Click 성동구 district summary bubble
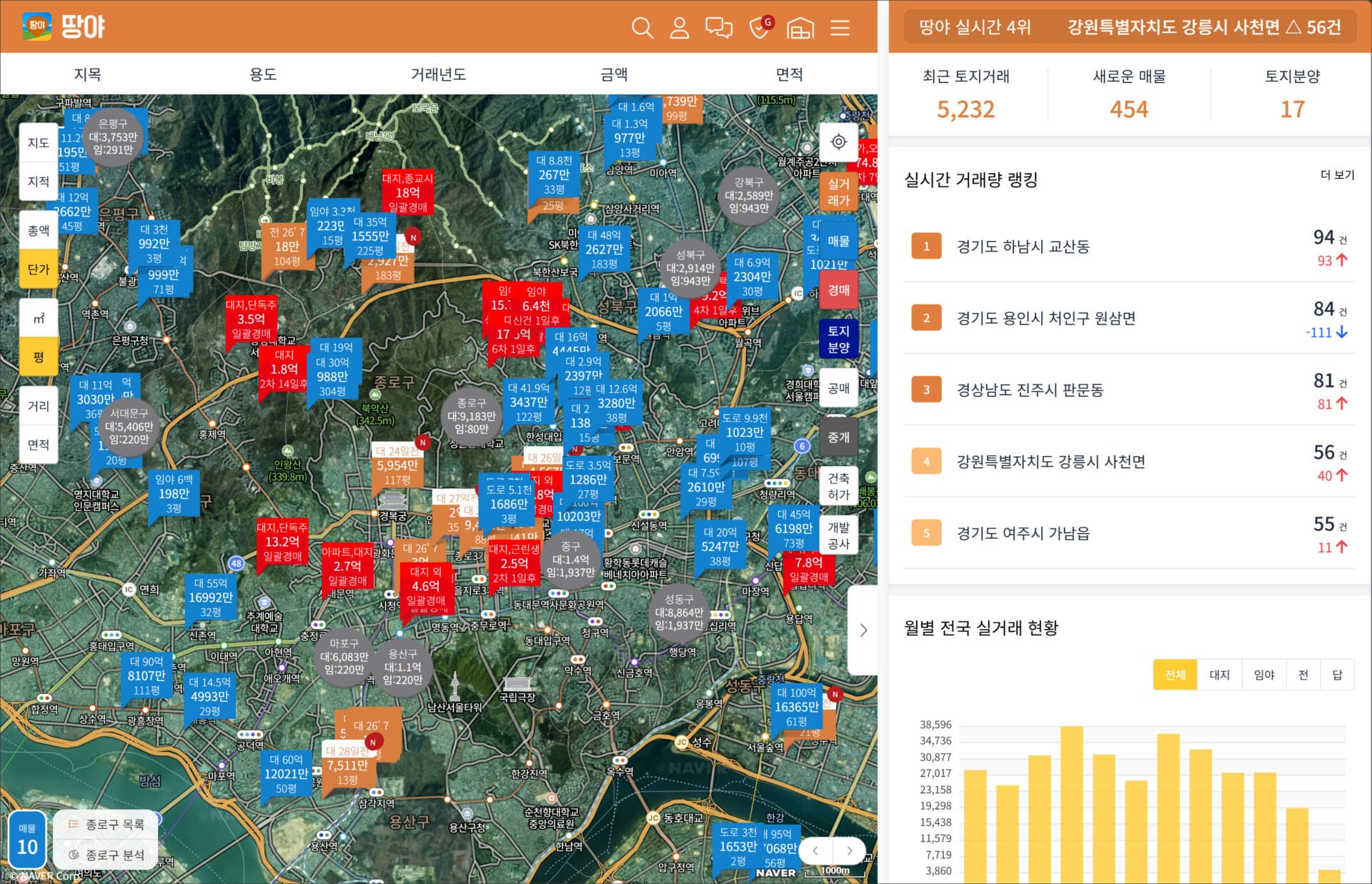The height and width of the screenshot is (884, 1372). [679, 612]
